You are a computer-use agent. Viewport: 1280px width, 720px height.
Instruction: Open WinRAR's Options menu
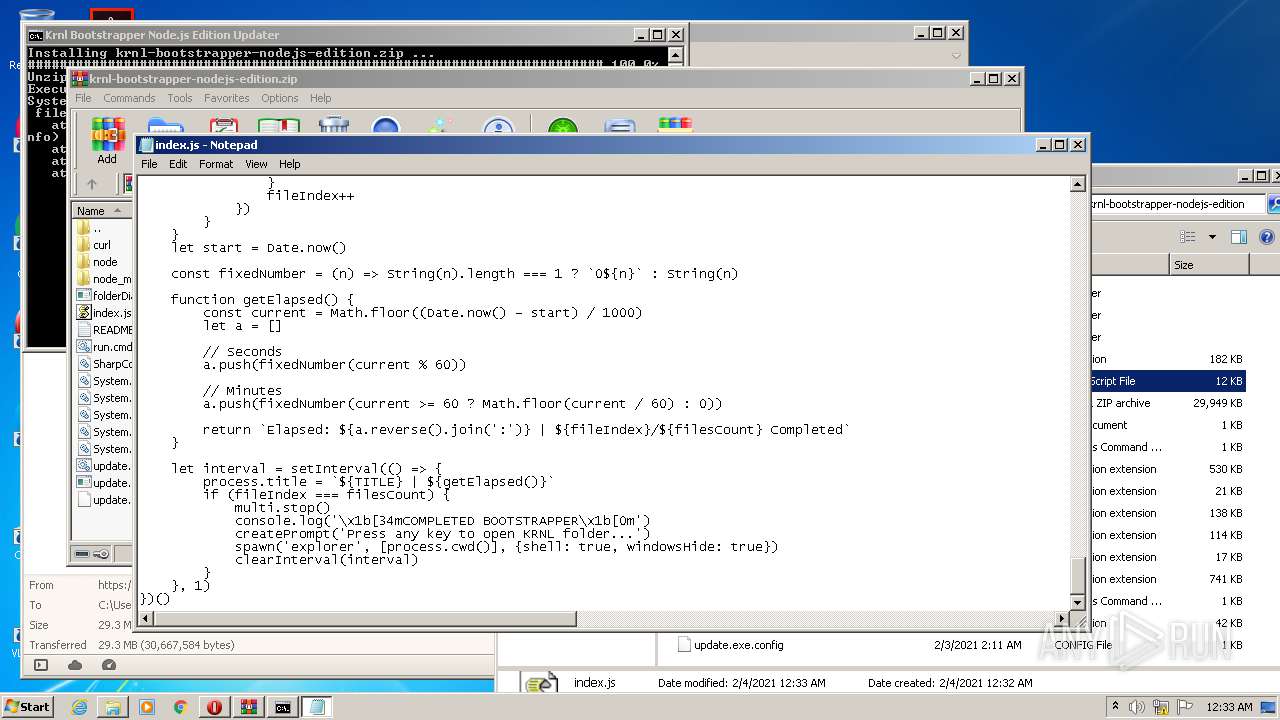280,98
